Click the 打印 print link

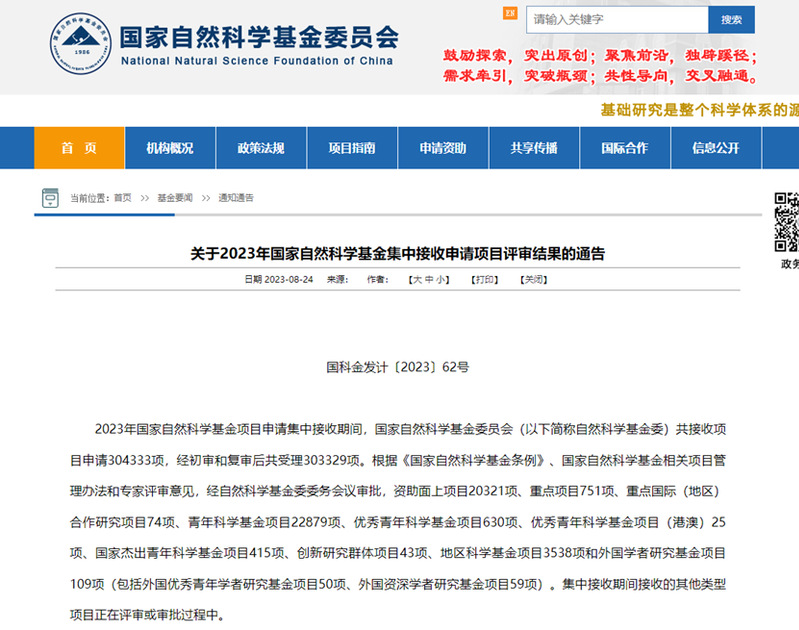click(x=485, y=280)
